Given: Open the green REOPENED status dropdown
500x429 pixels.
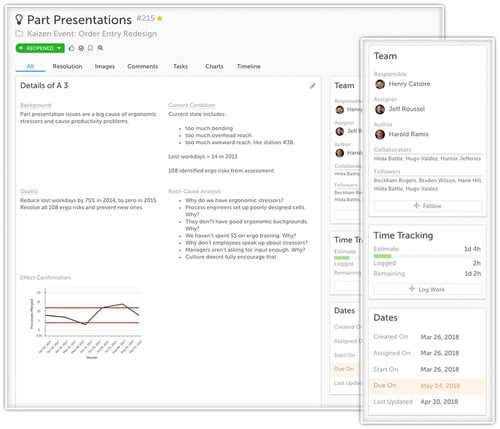Looking at the screenshot, I should click(x=40, y=48).
